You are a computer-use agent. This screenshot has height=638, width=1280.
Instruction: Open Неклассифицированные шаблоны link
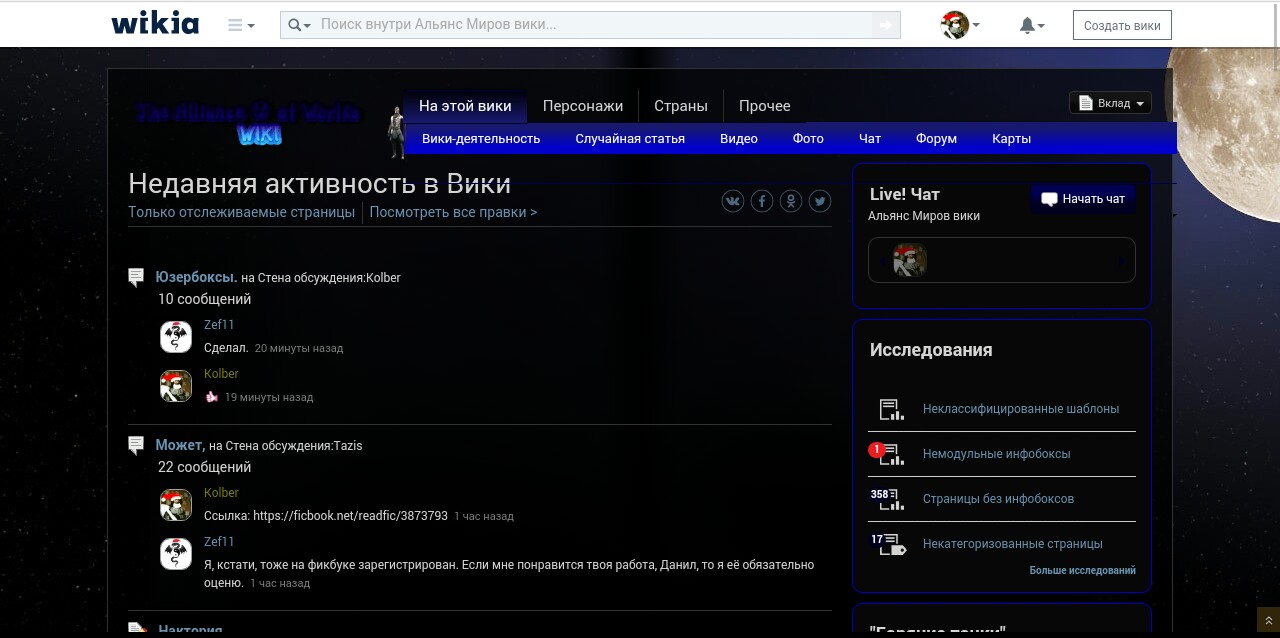[1021, 409]
